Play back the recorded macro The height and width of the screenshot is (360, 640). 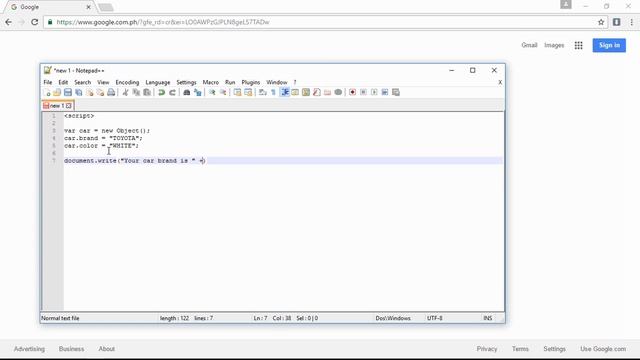(374, 93)
